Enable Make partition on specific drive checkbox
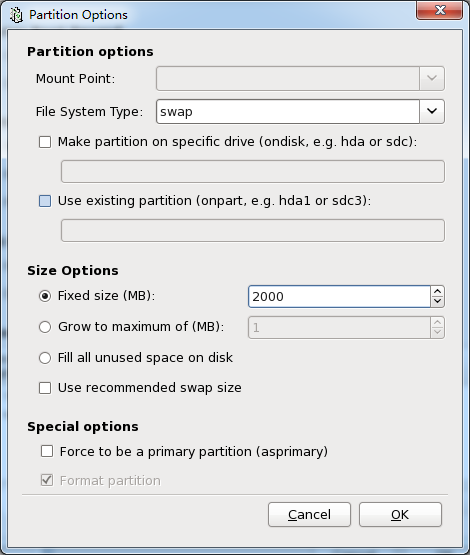Screen dimensions: 470x555 (x=45, y=142)
